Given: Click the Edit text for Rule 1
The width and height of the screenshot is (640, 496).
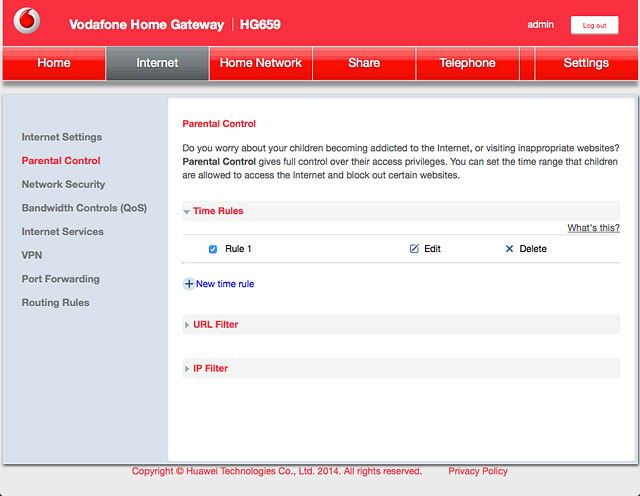Looking at the screenshot, I should coord(432,249).
